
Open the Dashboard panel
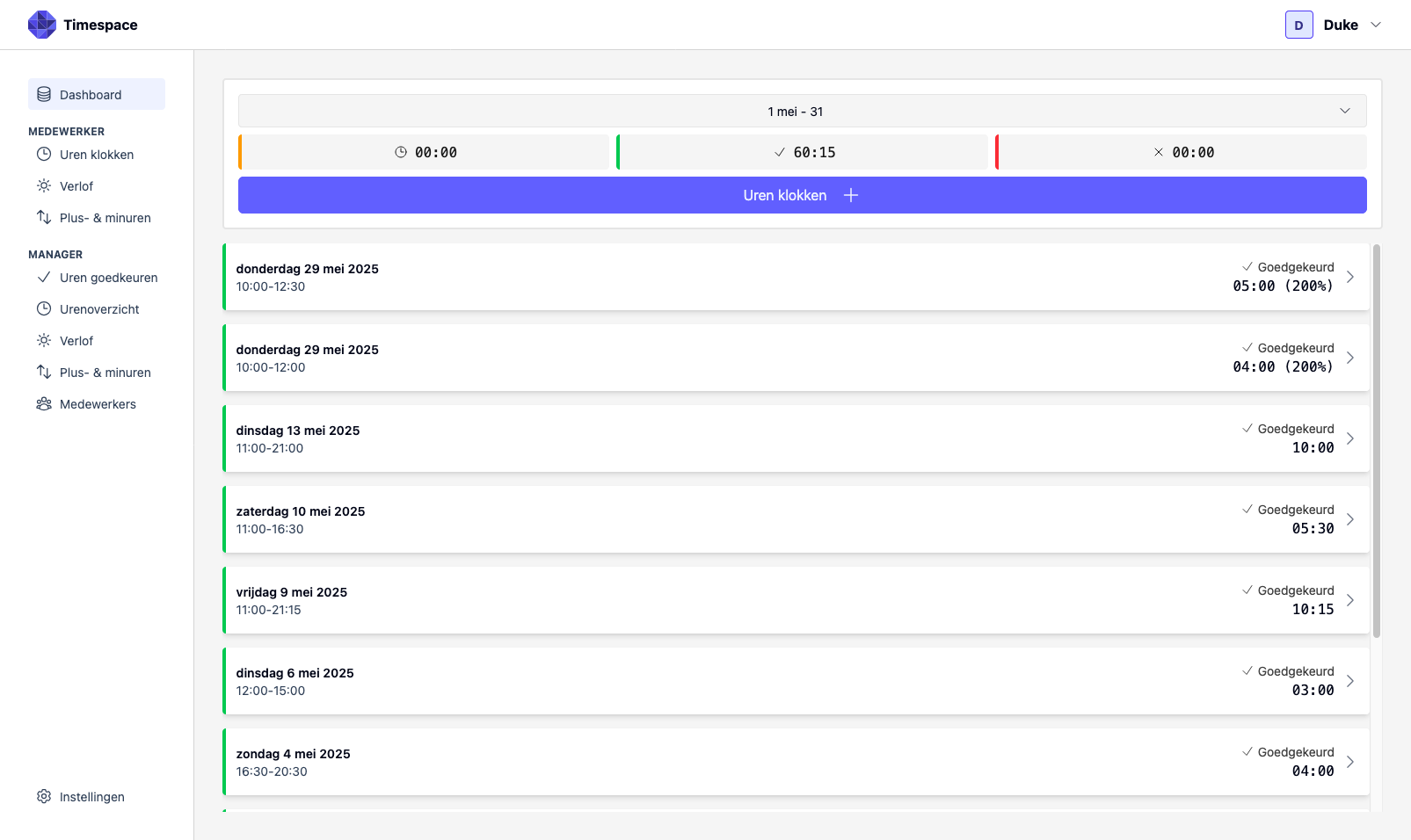click(x=91, y=94)
